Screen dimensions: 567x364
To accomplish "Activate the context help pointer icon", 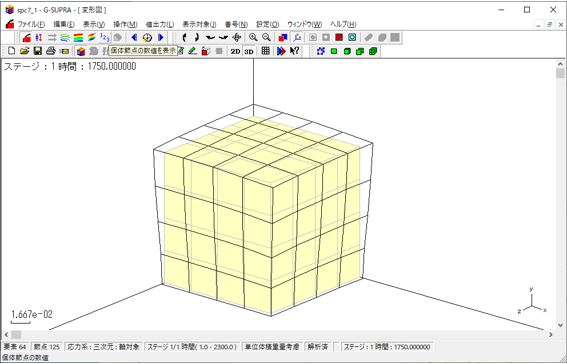I will click(x=294, y=51).
